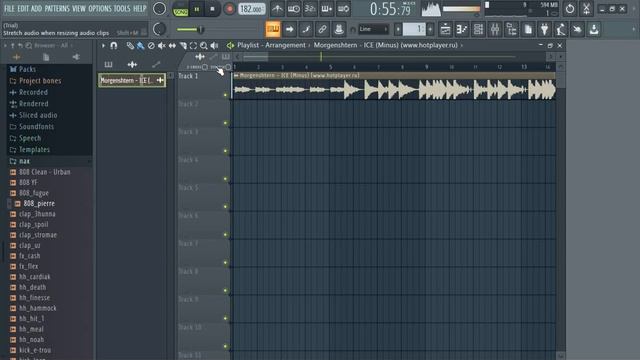Open the PATTERNS menu

tap(57, 9)
